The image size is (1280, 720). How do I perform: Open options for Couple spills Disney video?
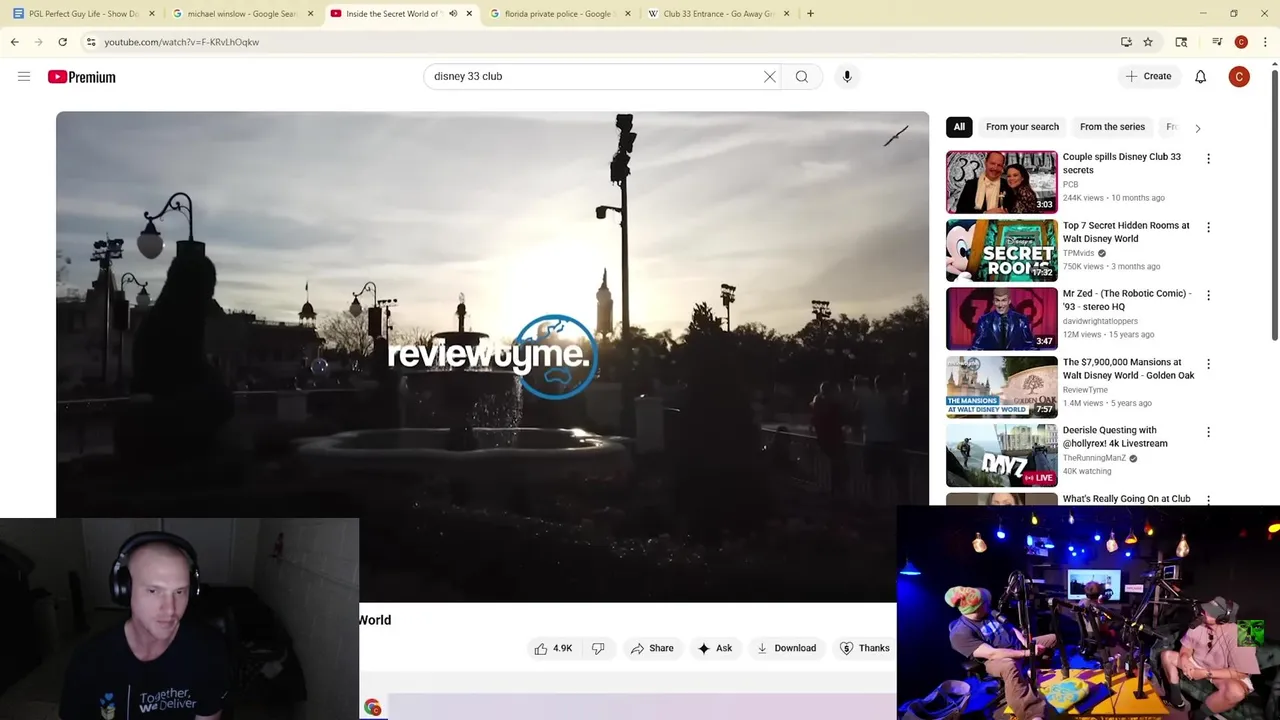(x=1208, y=159)
